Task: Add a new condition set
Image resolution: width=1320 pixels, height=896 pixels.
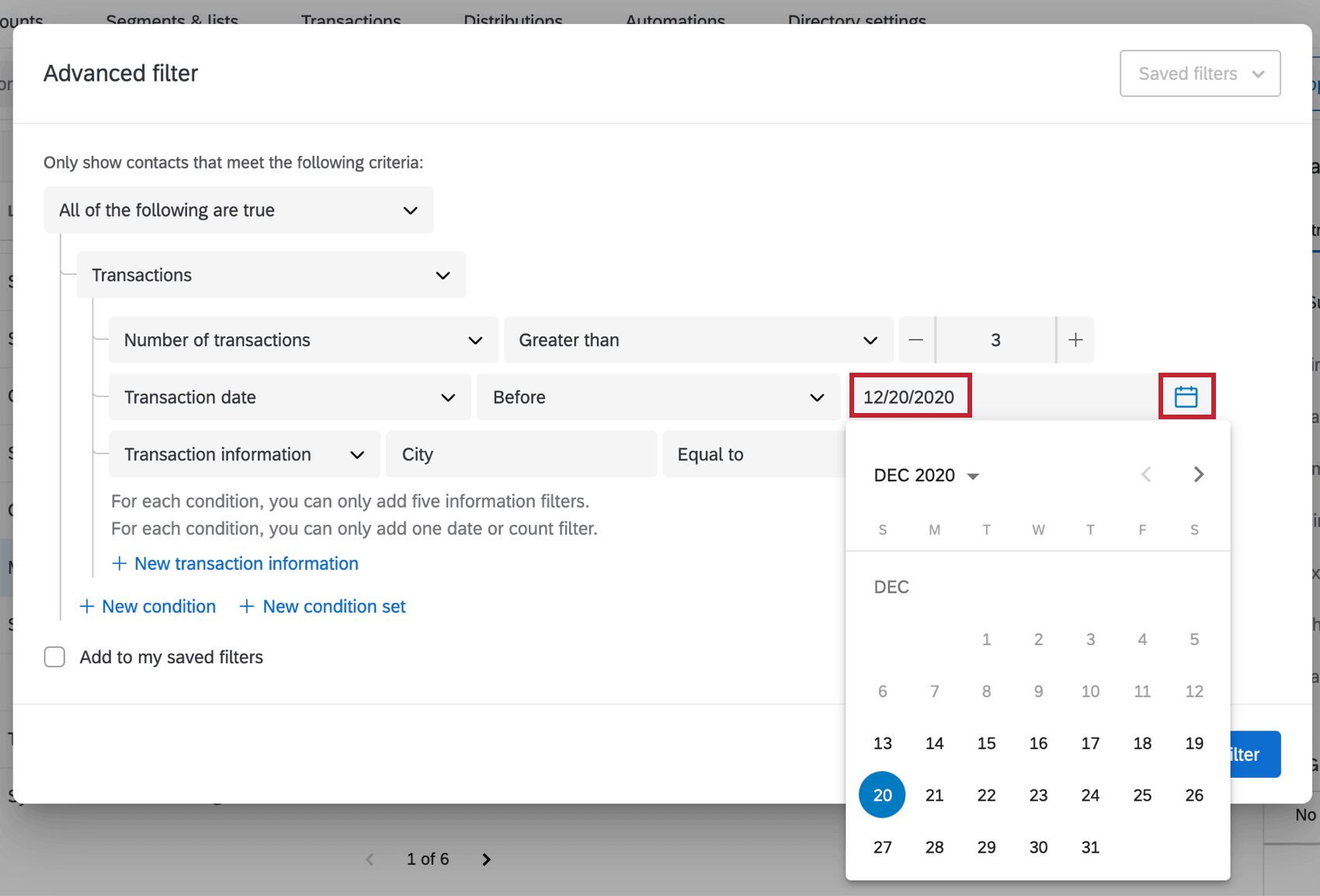Action: coord(322,606)
